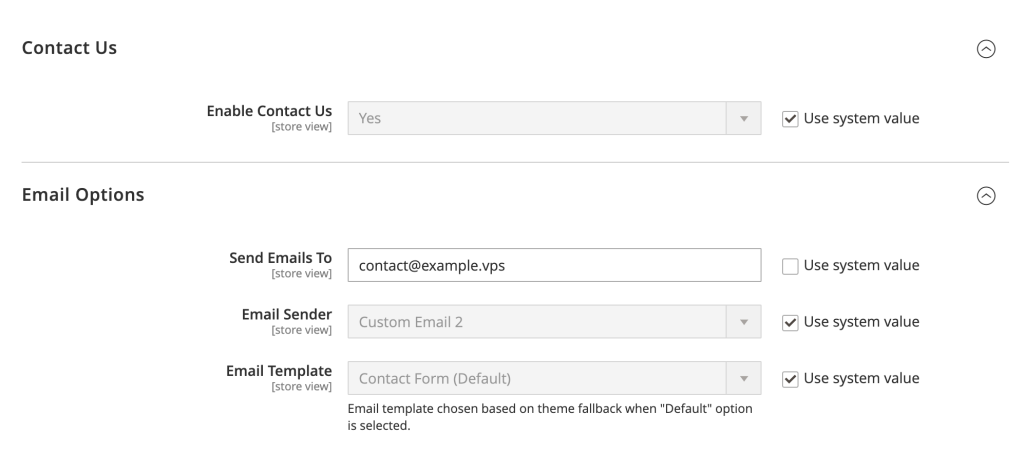Click the theme fallback help note text
The height and width of the screenshot is (453, 1024).
tap(549, 417)
